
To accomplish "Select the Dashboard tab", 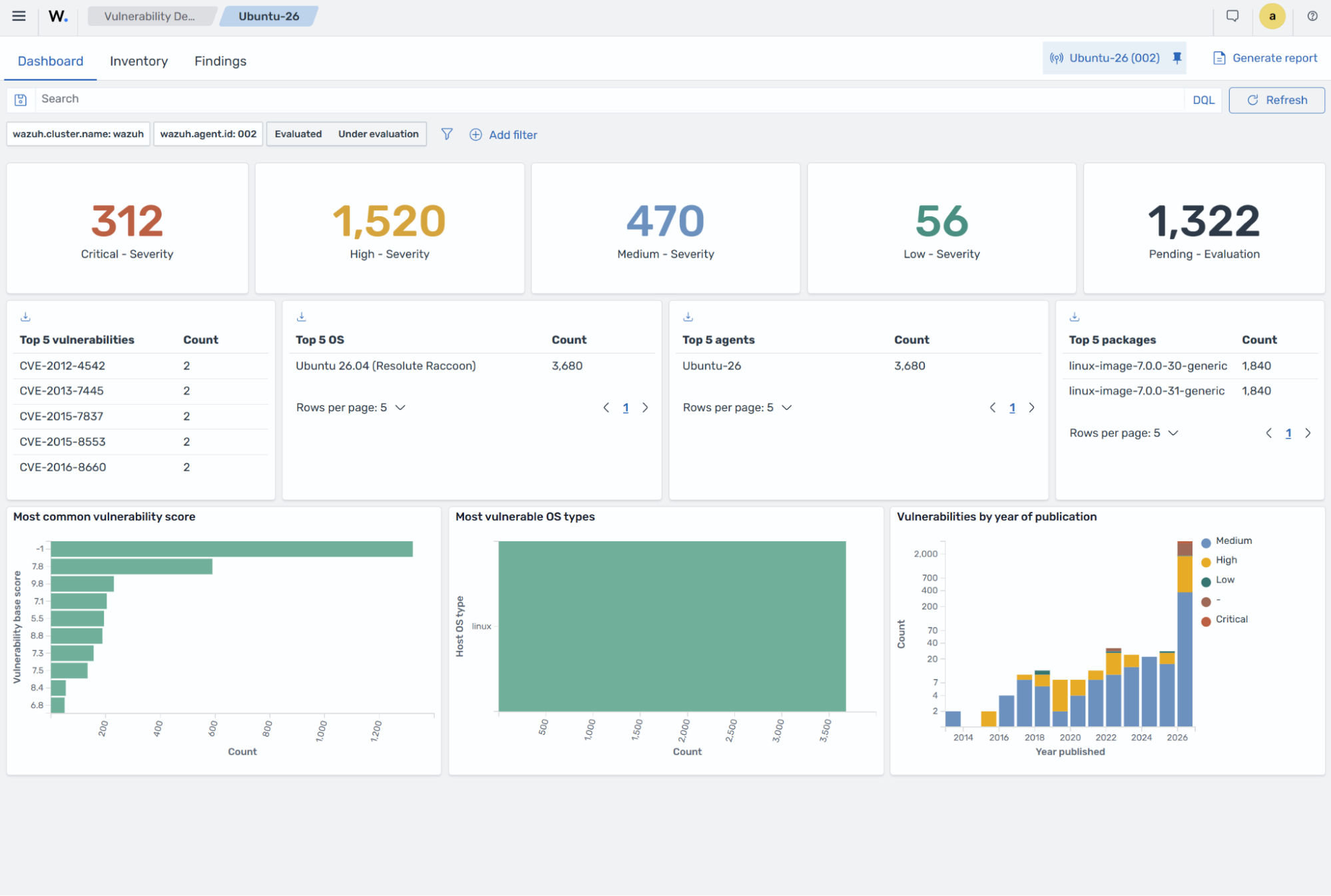I will click(51, 61).
